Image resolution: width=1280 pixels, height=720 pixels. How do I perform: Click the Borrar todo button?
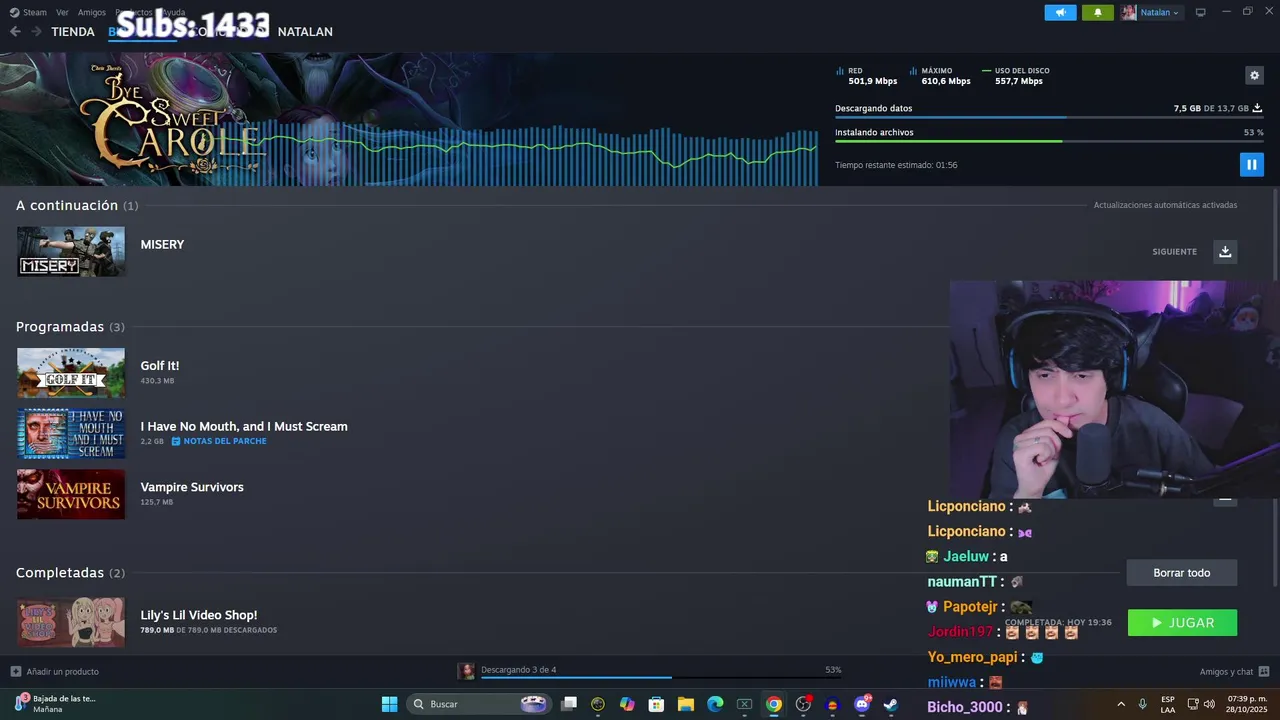click(x=1181, y=573)
